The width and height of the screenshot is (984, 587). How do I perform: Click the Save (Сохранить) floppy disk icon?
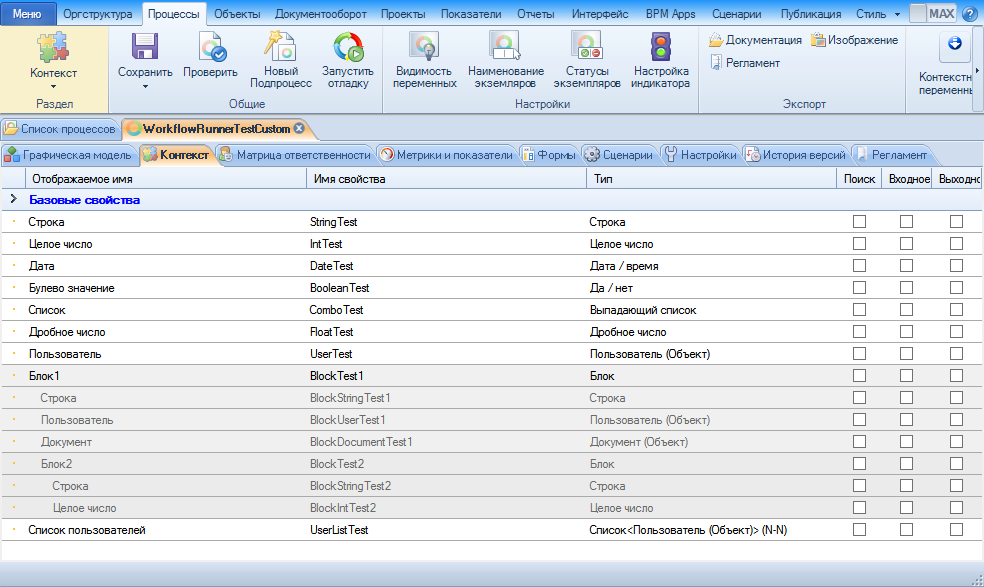145,48
